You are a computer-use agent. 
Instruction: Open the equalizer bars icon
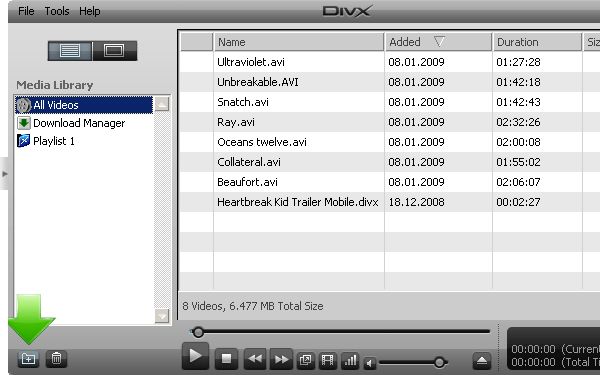350,360
